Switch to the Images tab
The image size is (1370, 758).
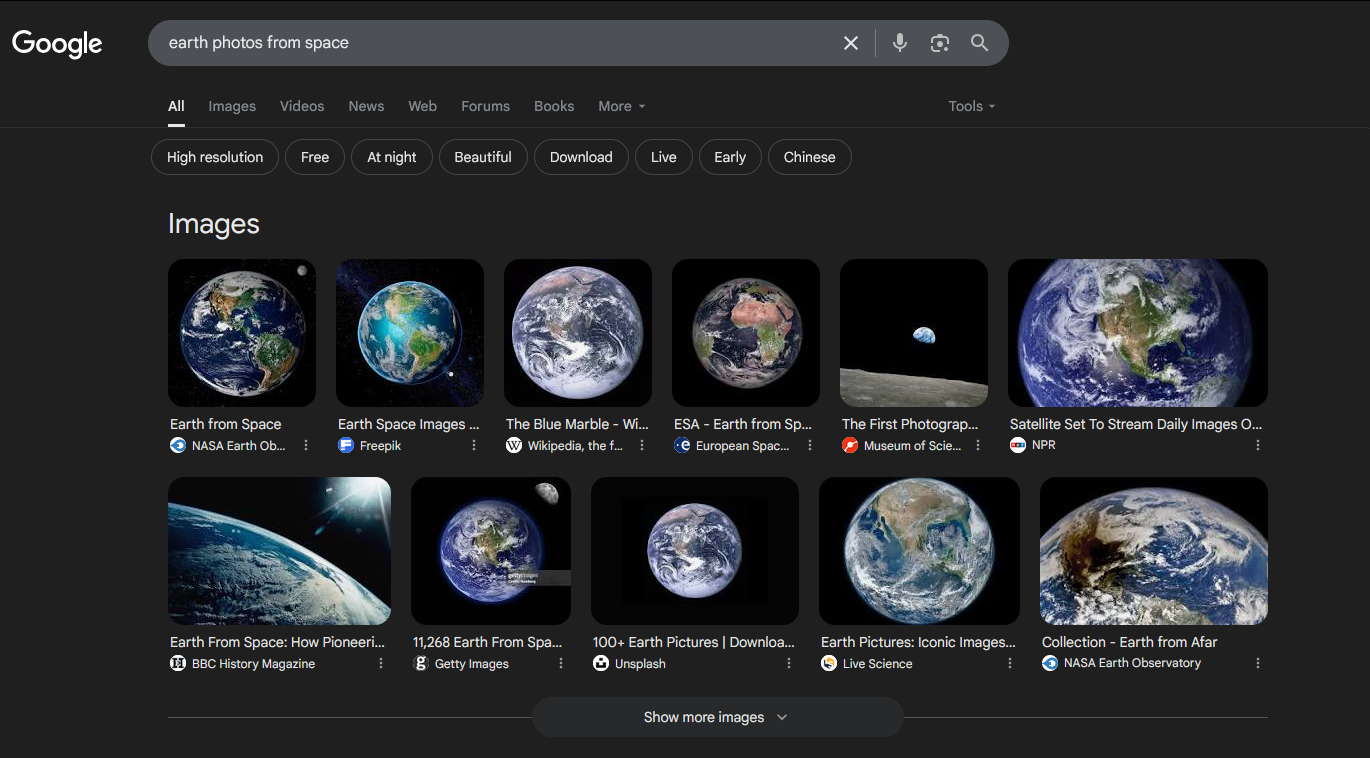pos(232,106)
